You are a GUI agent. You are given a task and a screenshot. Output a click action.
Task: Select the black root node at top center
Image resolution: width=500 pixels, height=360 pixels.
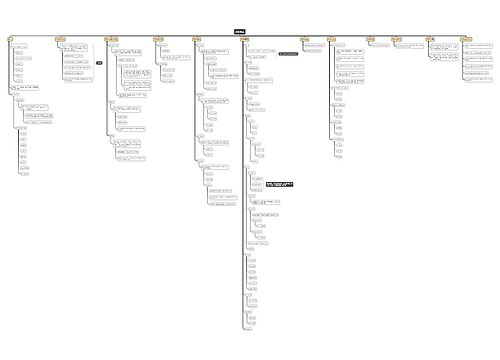(x=239, y=32)
